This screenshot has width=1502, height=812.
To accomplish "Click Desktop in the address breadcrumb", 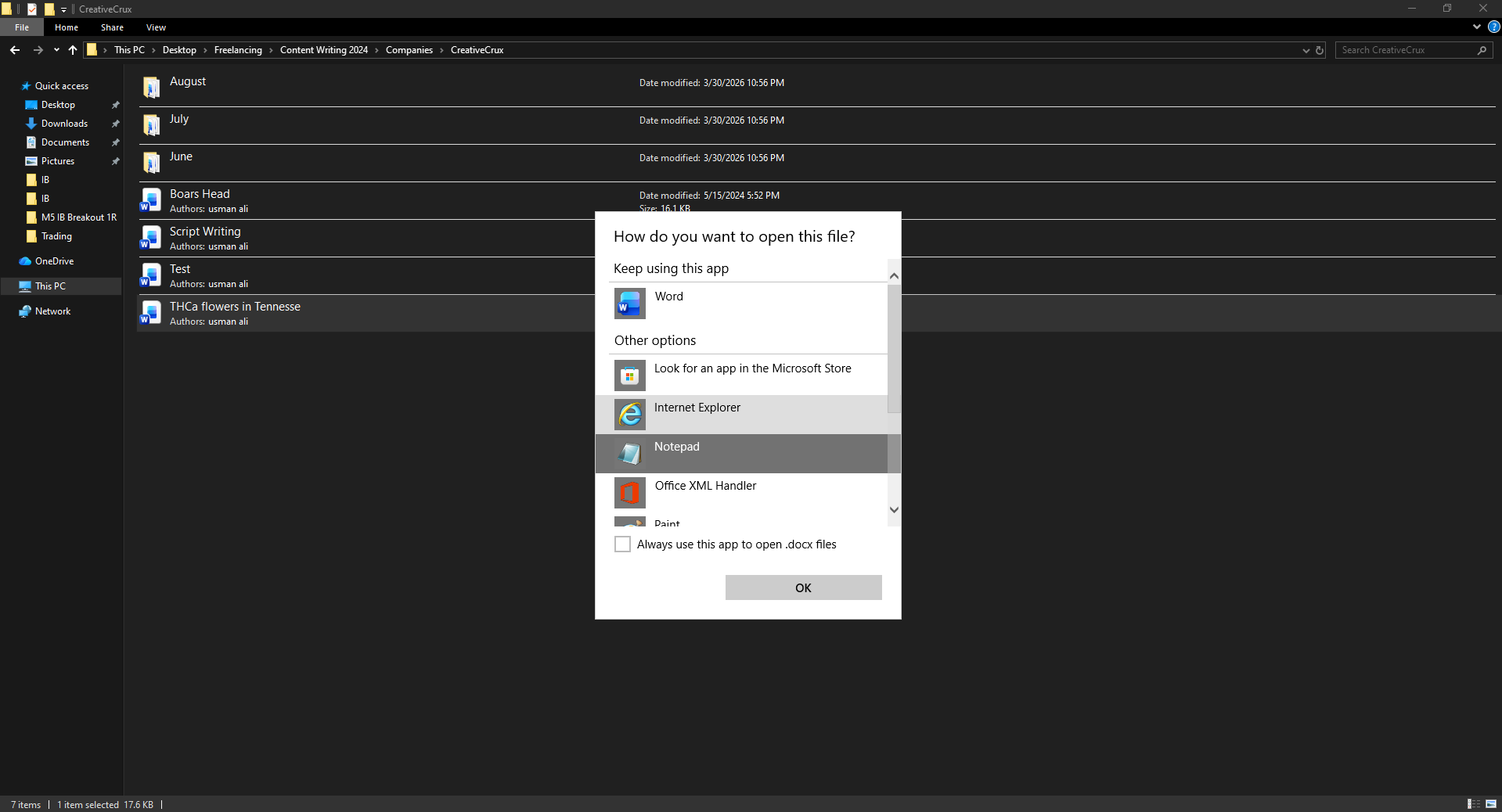I will [x=179, y=50].
